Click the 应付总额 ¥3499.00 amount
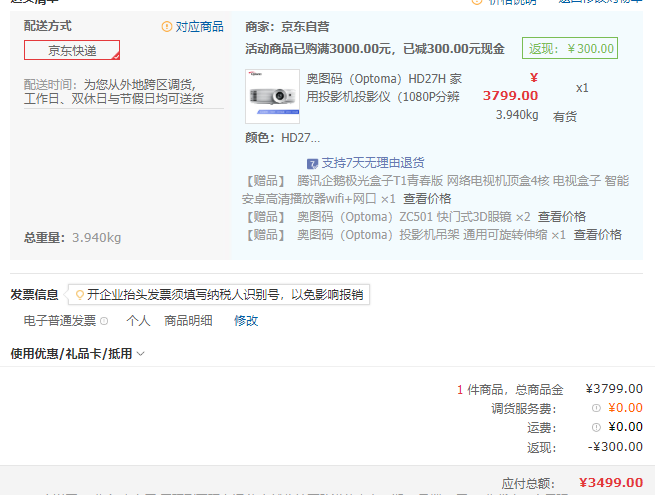655x495 pixels. click(x=611, y=483)
